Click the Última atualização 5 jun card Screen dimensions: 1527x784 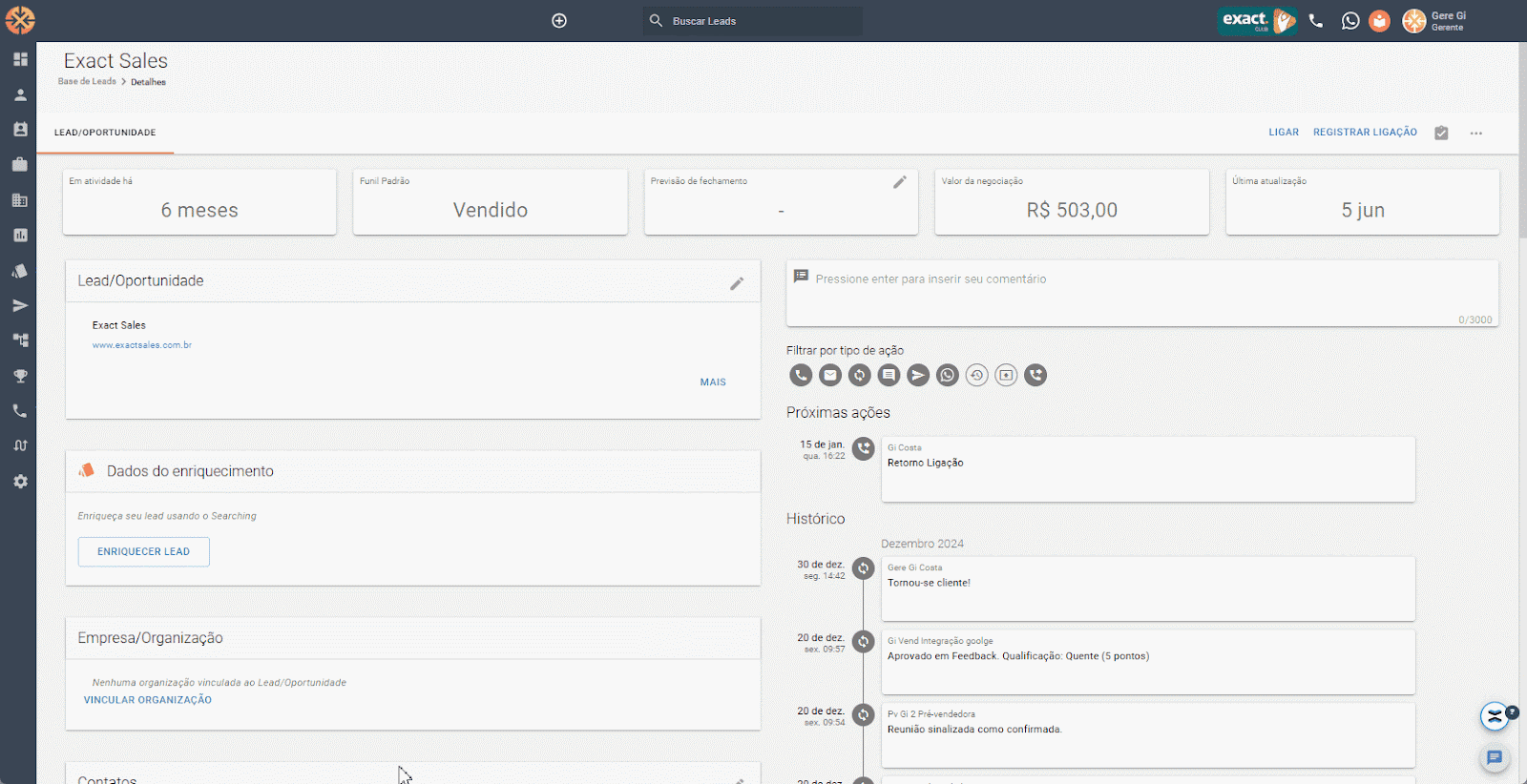pos(1363,201)
